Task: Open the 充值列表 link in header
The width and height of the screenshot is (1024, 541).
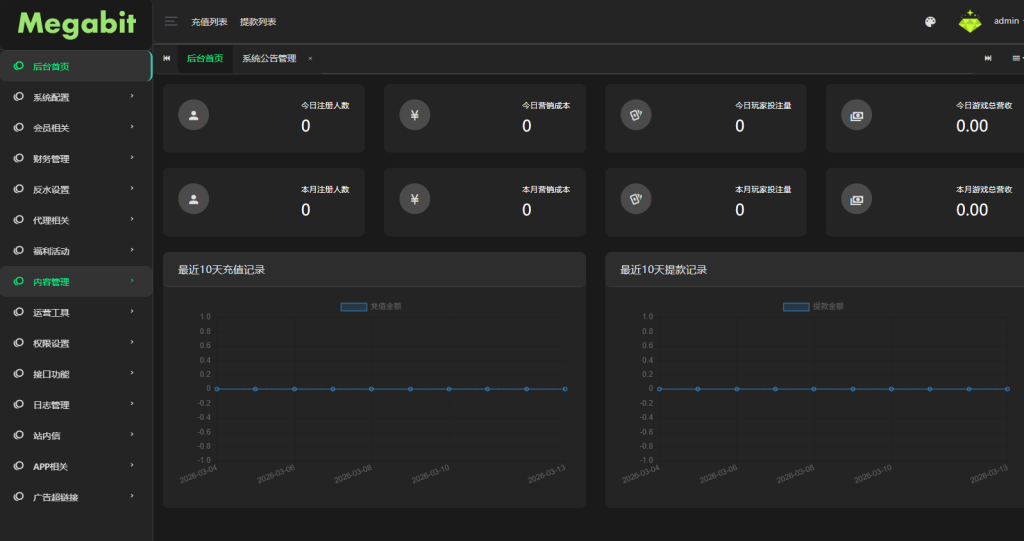Action: tap(209, 22)
